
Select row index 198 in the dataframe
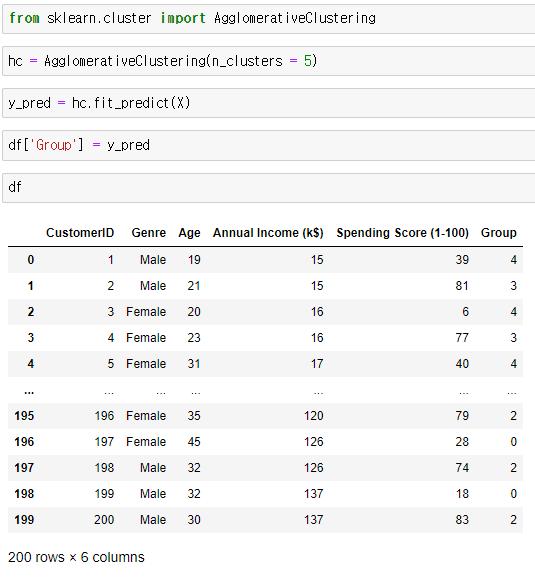click(24, 494)
